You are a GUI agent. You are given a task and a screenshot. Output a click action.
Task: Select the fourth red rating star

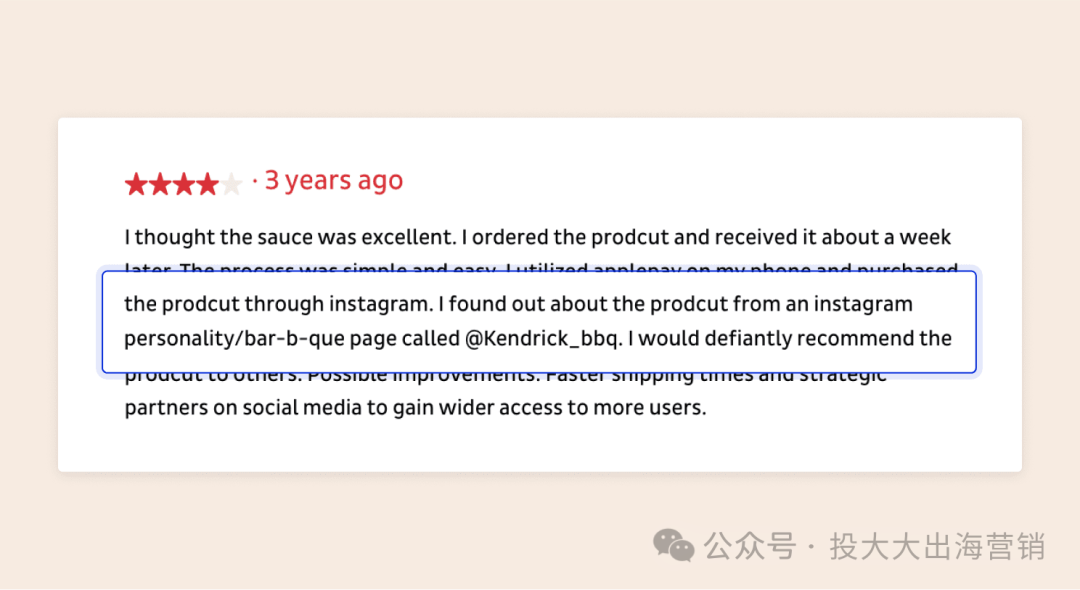207,184
